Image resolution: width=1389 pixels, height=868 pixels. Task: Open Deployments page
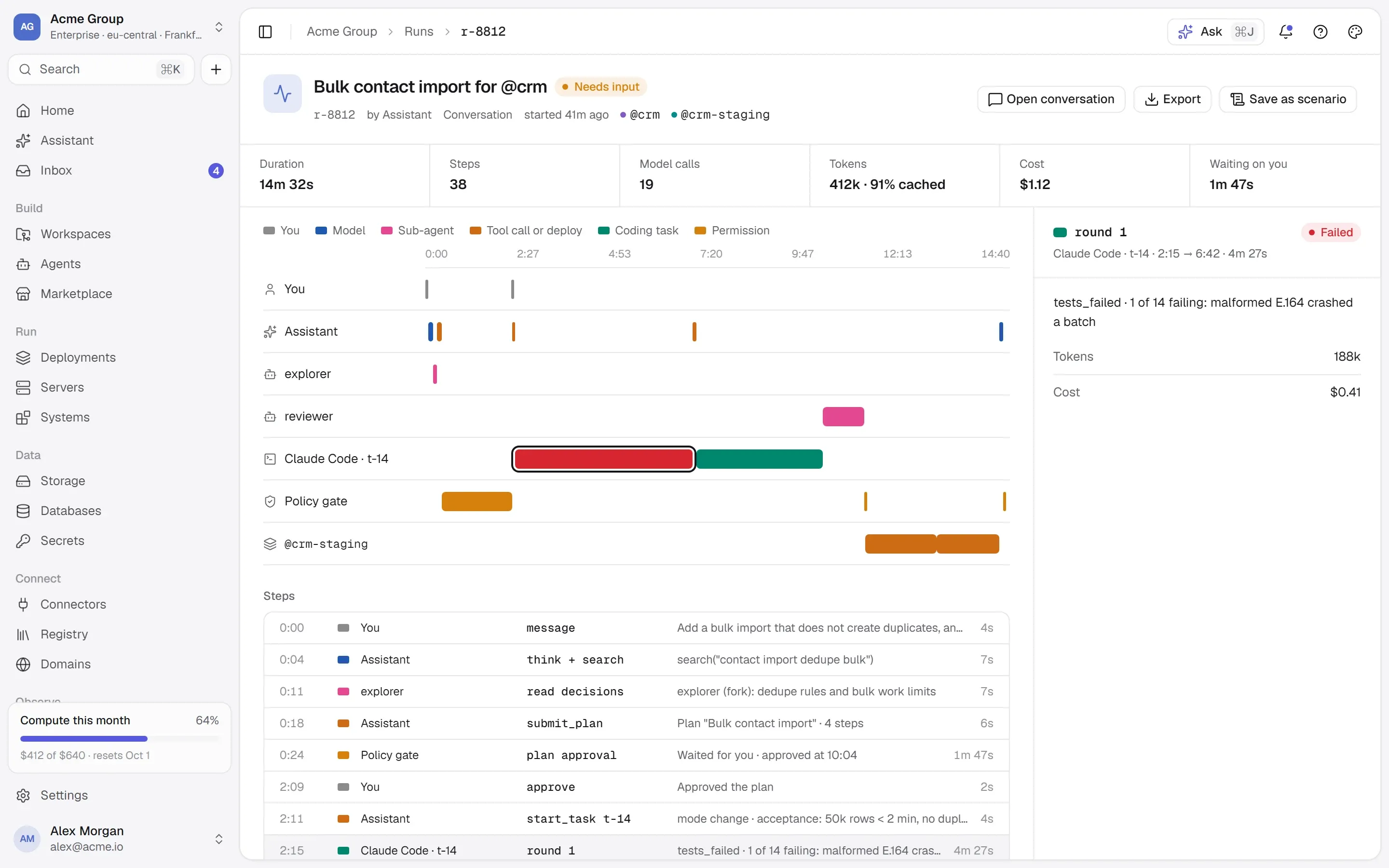coord(120,357)
